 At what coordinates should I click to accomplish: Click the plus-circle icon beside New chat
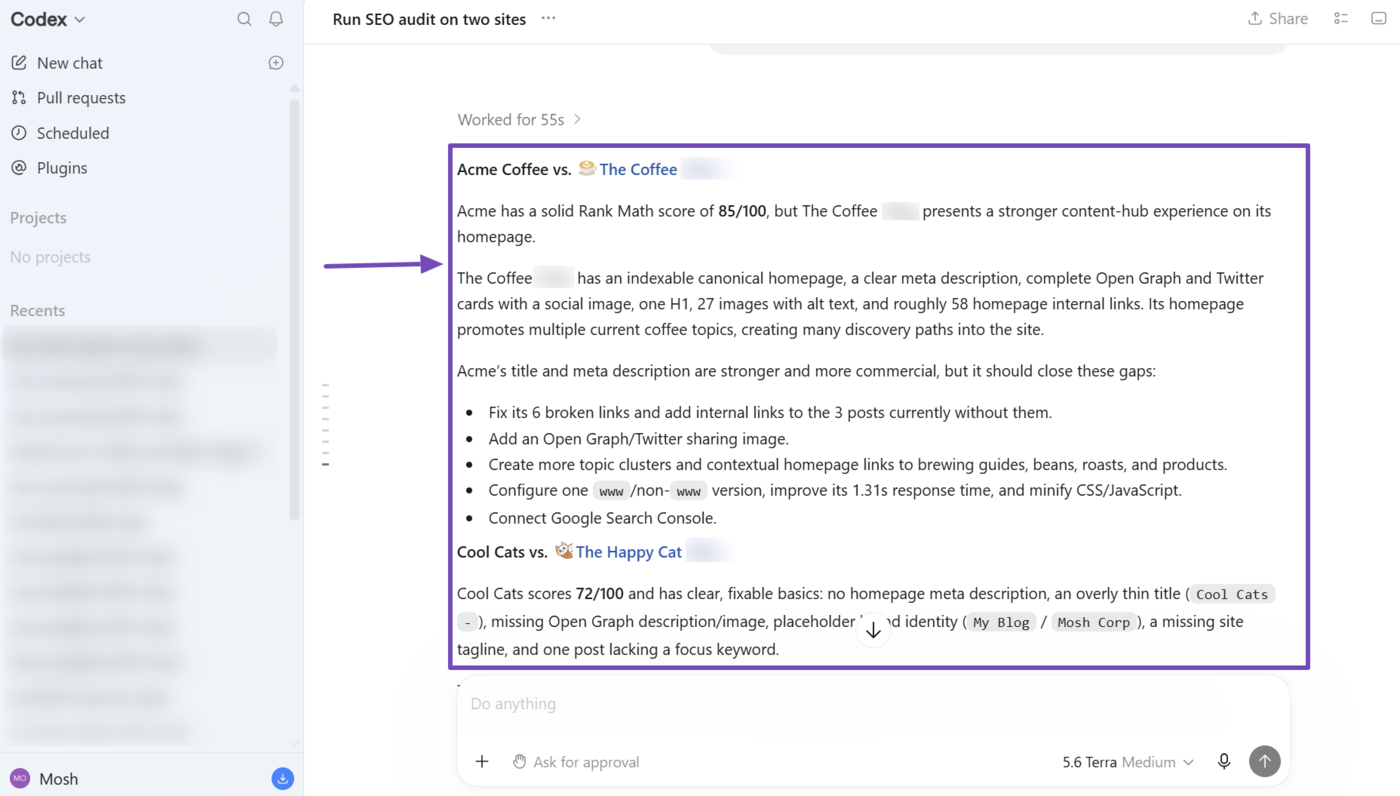coord(276,63)
